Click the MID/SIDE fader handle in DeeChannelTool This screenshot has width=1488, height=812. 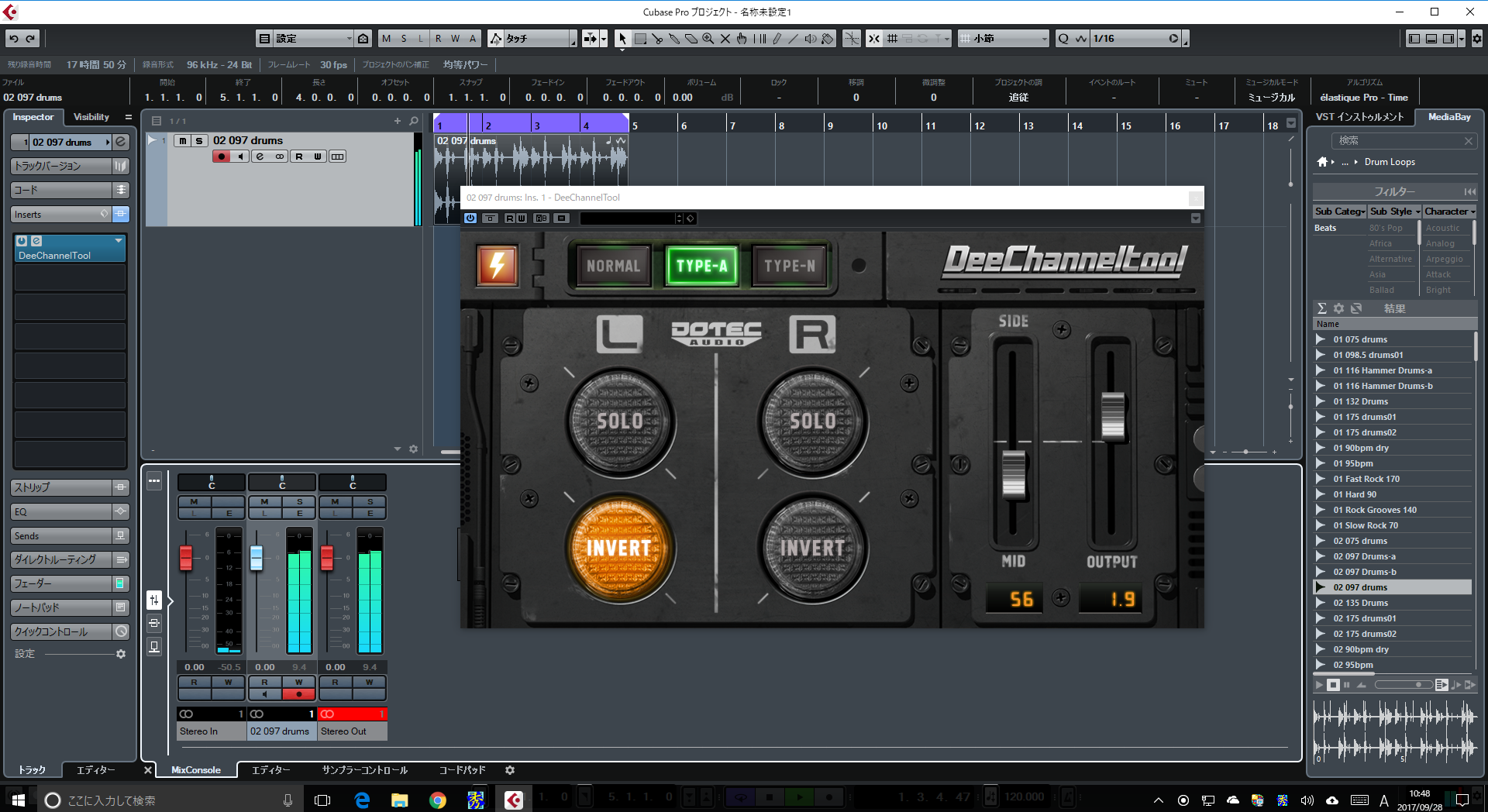click(x=1013, y=473)
